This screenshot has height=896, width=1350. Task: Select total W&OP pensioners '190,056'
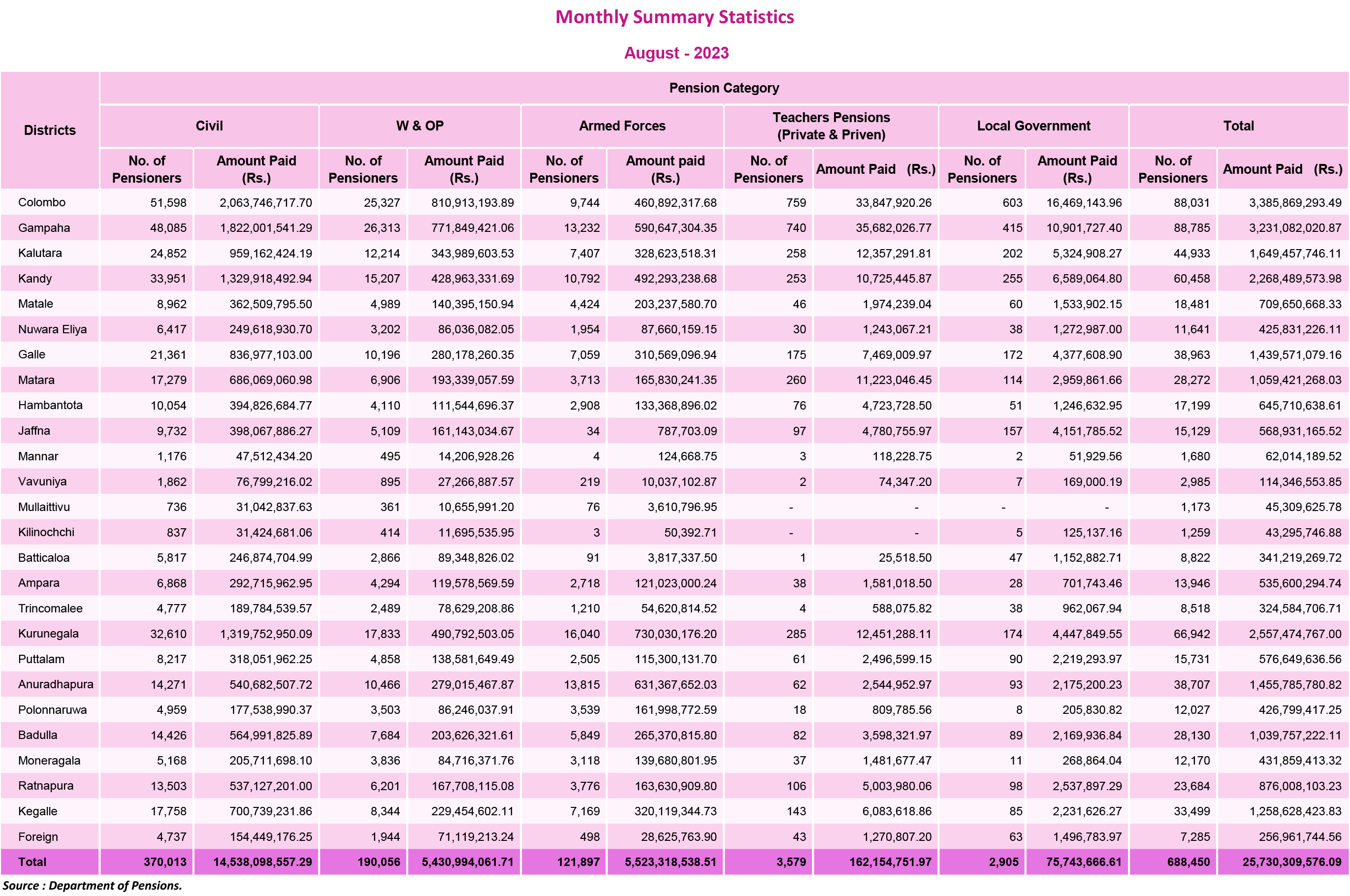click(x=379, y=862)
